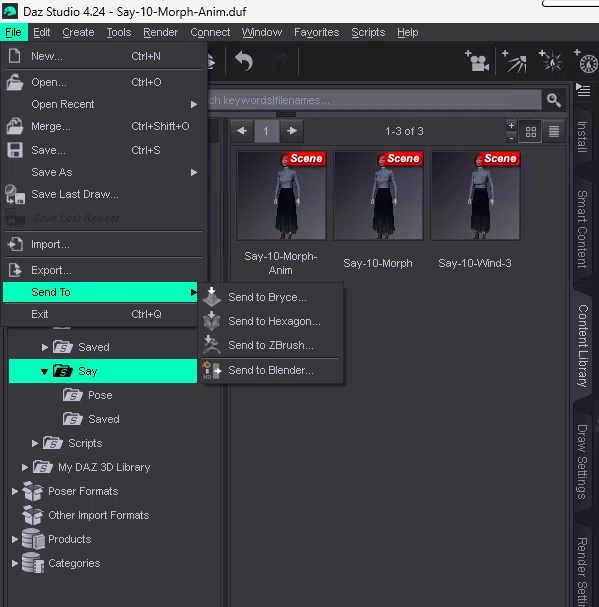Click the Create New Spotlight icon

[514, 61]
